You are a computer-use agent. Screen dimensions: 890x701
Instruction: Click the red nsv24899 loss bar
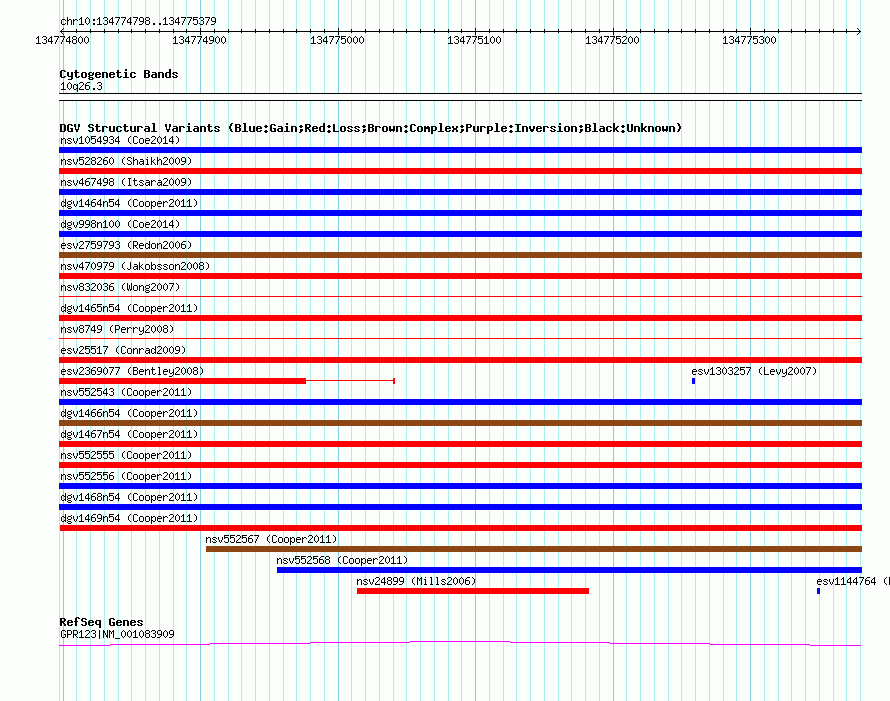point(473,591)
